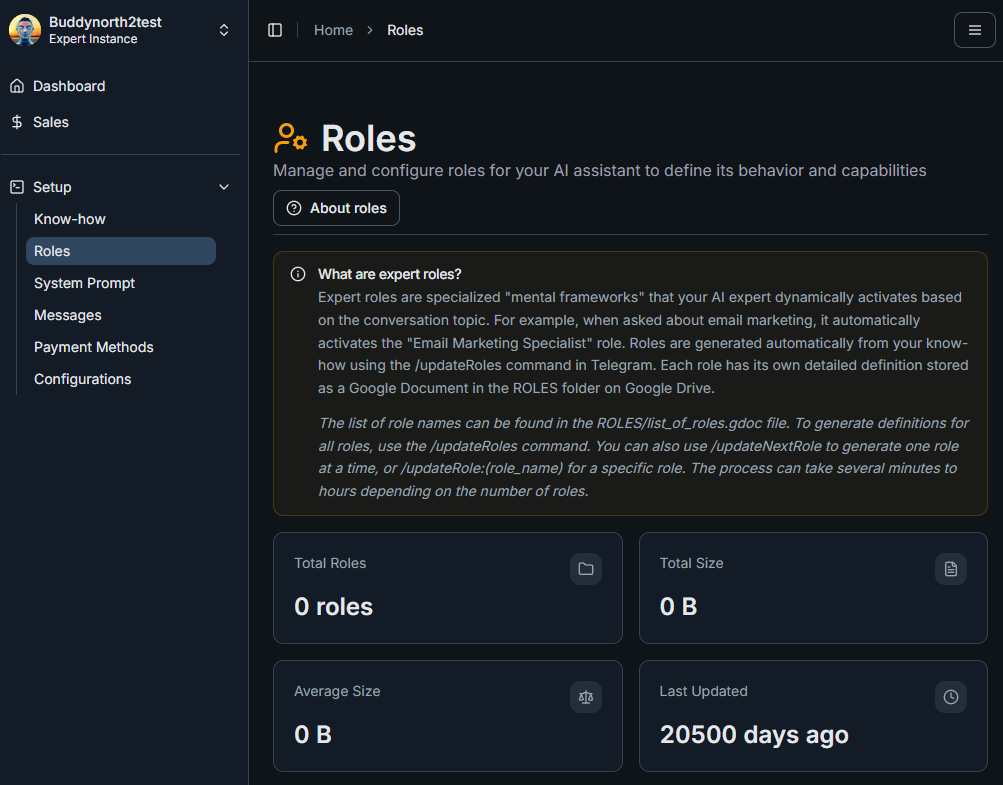Click the Roles person-gear icon in the header
The image size is (1003, 785).
(289, 138)
